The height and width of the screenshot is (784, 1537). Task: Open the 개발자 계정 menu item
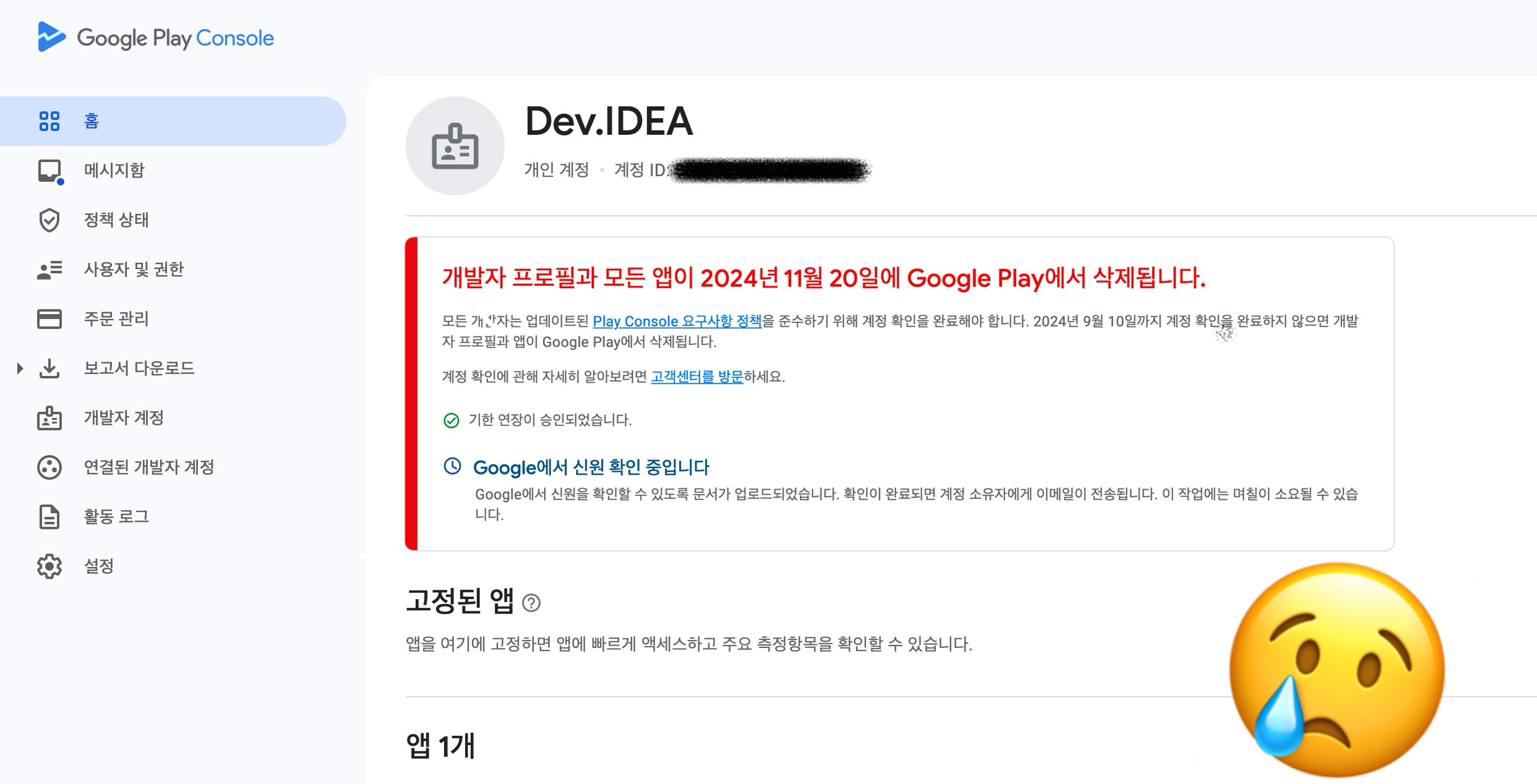[x=124, y=418]
